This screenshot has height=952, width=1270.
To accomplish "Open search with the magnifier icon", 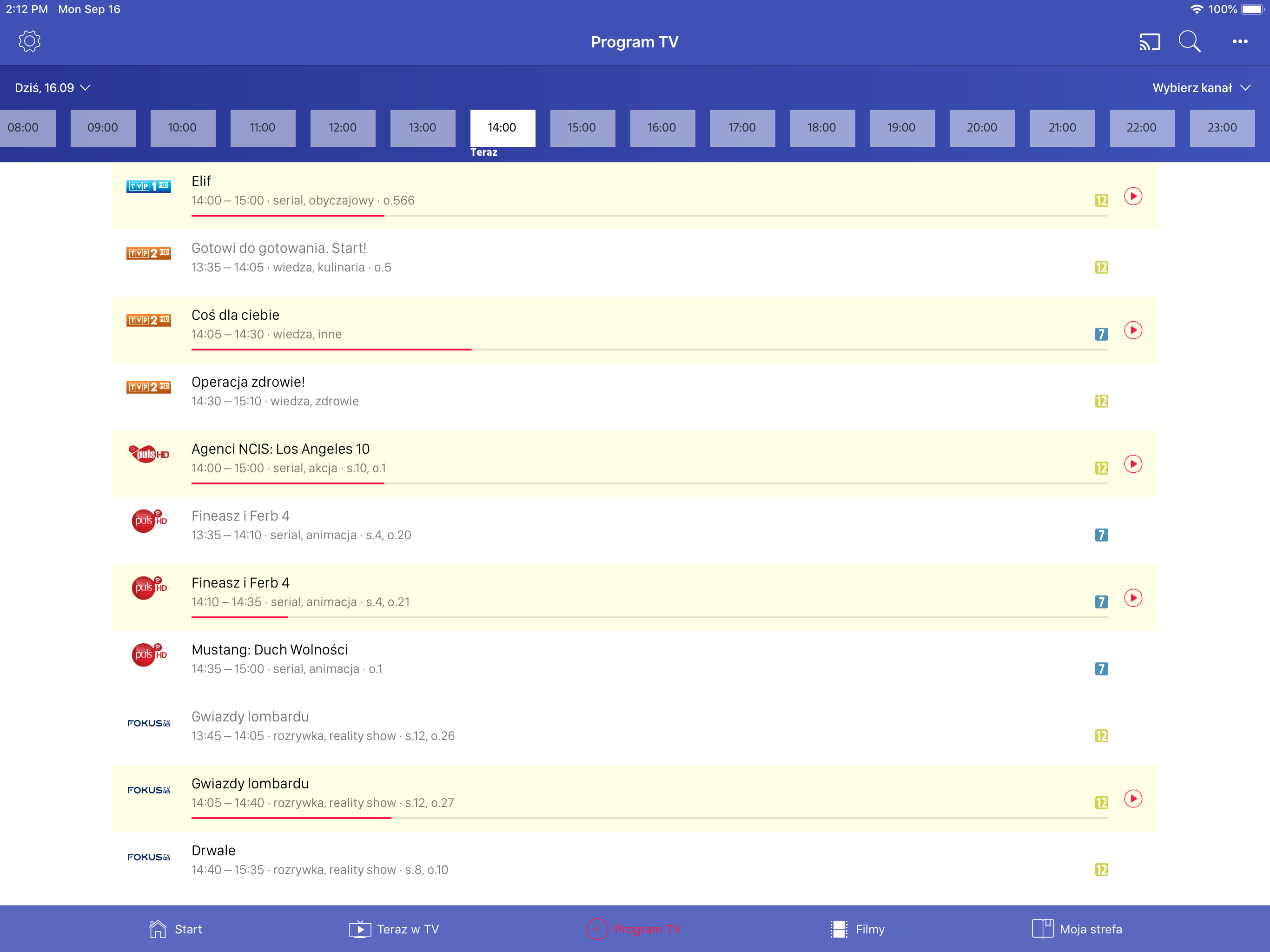I will [1190, 42].
